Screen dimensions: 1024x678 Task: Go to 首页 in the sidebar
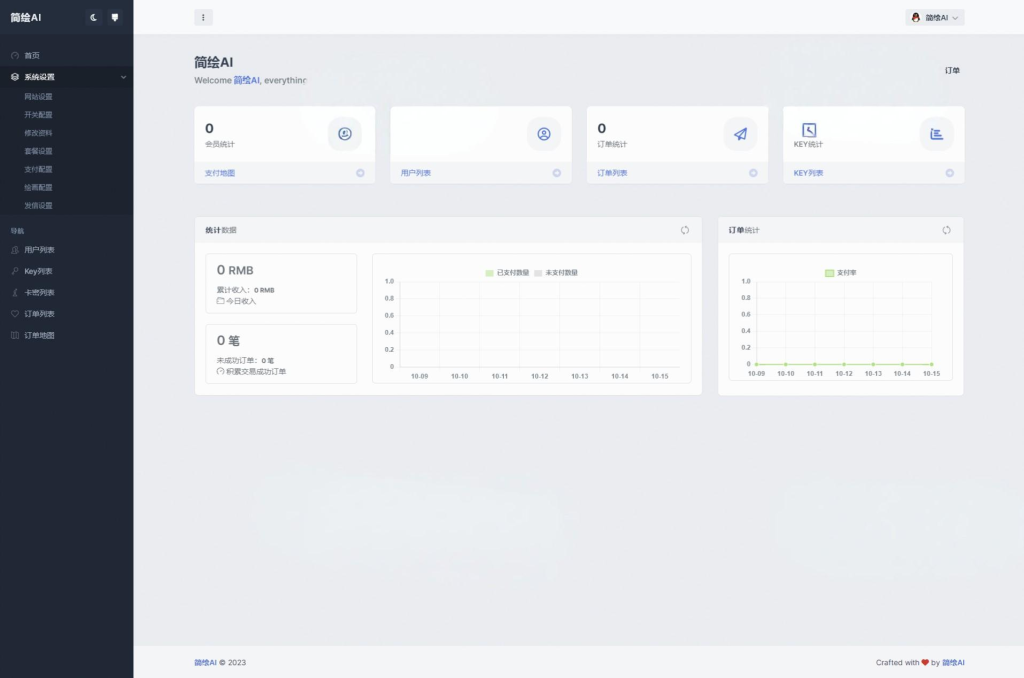click(32, 55)
